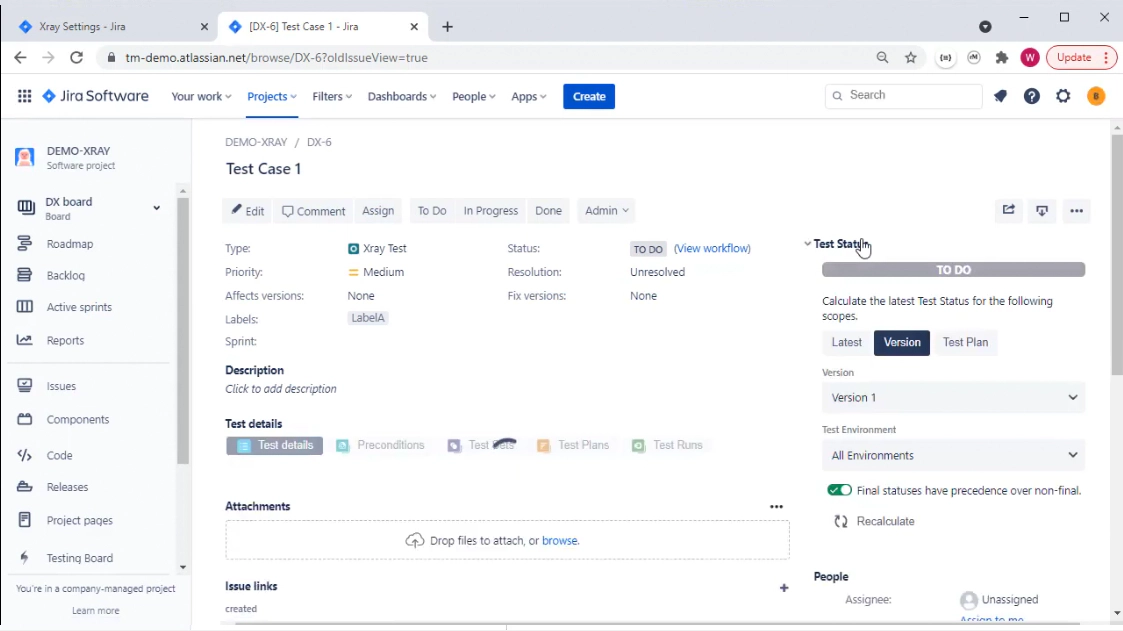Open the more actions ellipsis menu
Image resolution: width=1123 pixels, height=631 pixels.
(x=1076, y=210)
